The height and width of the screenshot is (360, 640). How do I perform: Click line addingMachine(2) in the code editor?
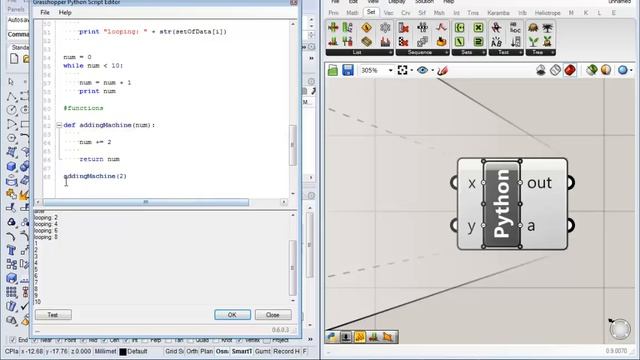(95, 176)
